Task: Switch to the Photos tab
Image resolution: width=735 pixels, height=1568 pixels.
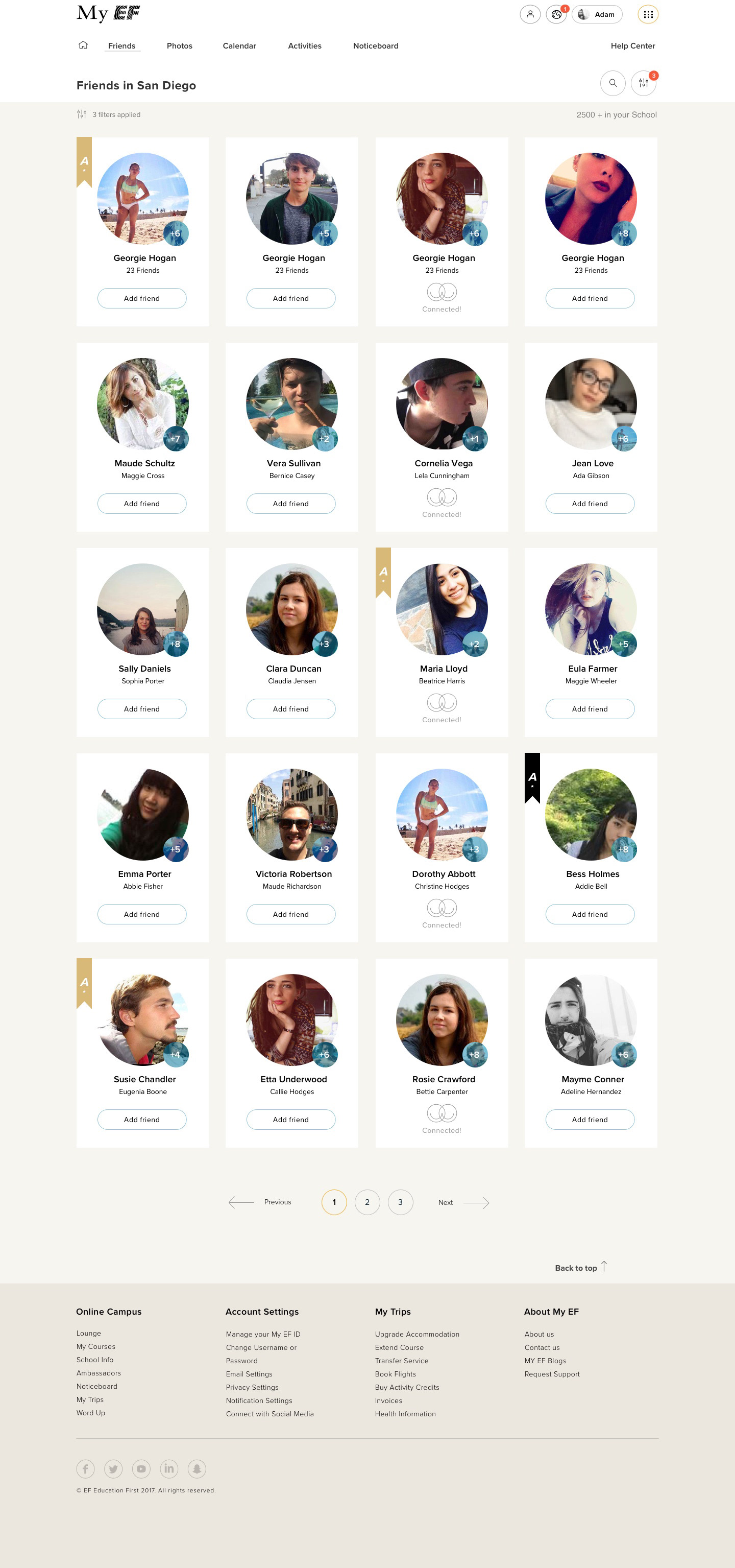Action: coord(180,45)
